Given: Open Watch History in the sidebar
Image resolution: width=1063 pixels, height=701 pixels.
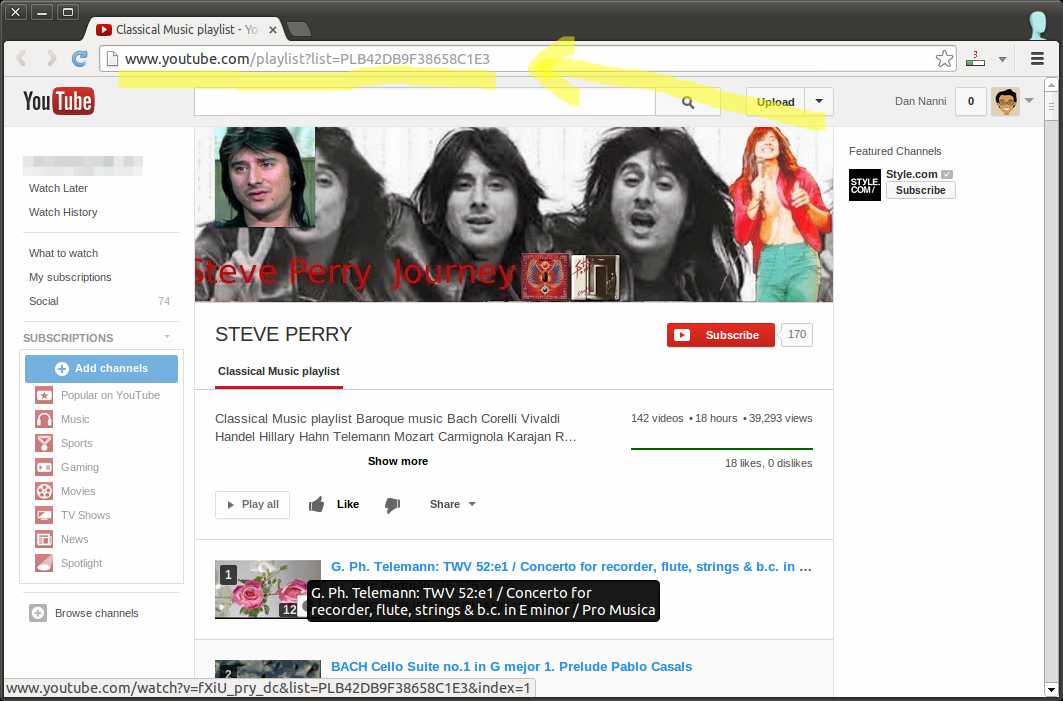Looking at the screenshot, I should (63, 213).
